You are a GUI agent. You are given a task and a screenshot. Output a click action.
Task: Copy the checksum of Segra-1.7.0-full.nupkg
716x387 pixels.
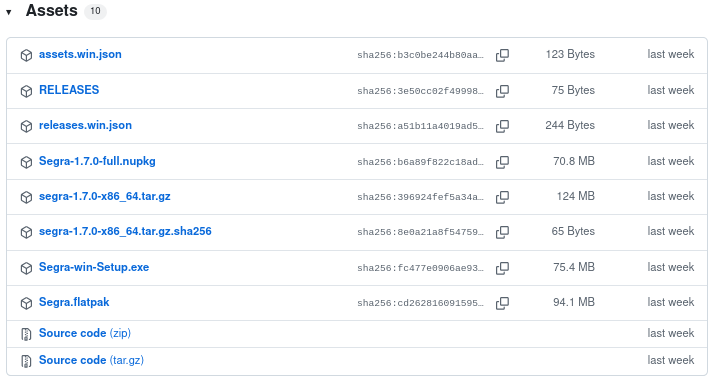pyautogui.click(x=502, y=162)
